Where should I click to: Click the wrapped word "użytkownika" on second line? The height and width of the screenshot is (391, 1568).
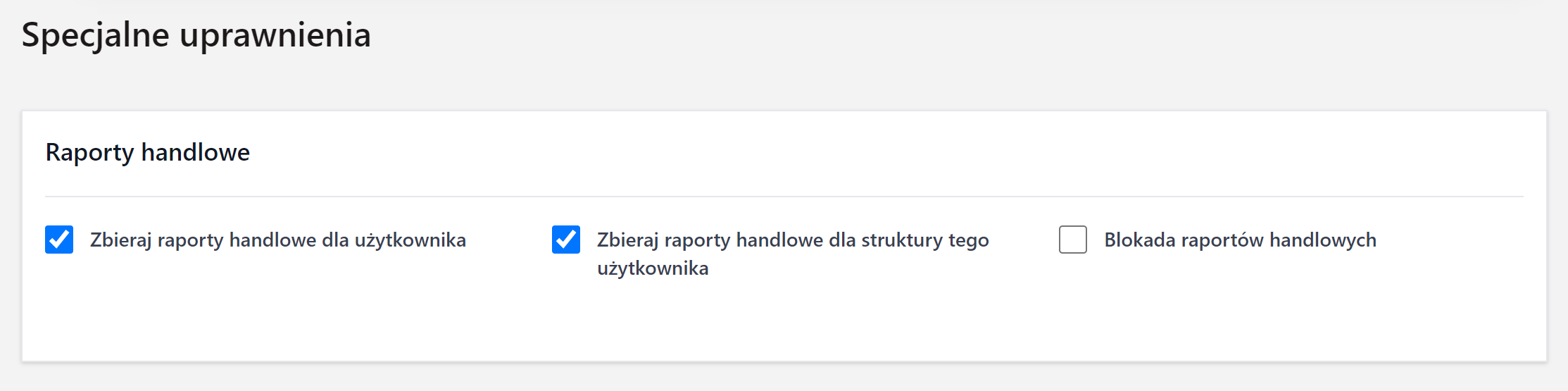(653, 268)
